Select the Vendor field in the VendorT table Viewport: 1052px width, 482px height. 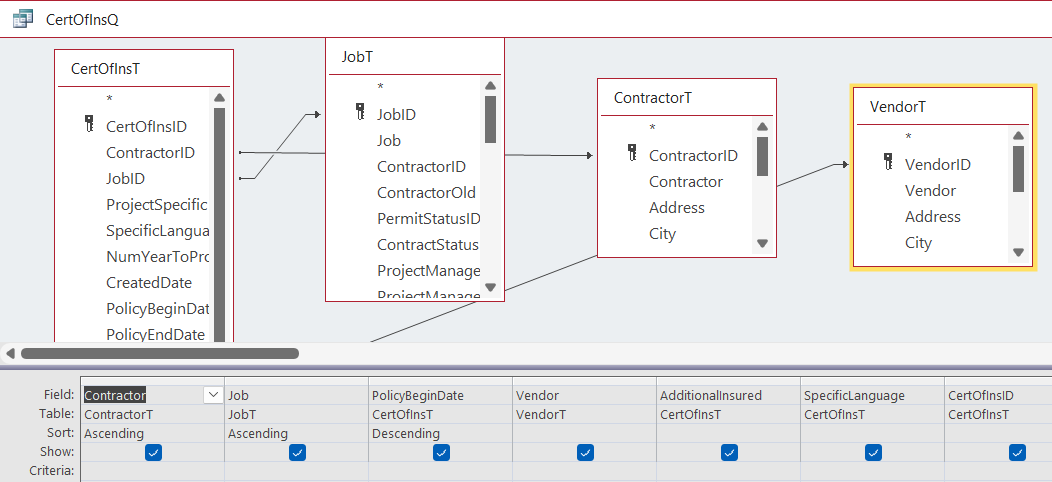click(x=931, y=191)
